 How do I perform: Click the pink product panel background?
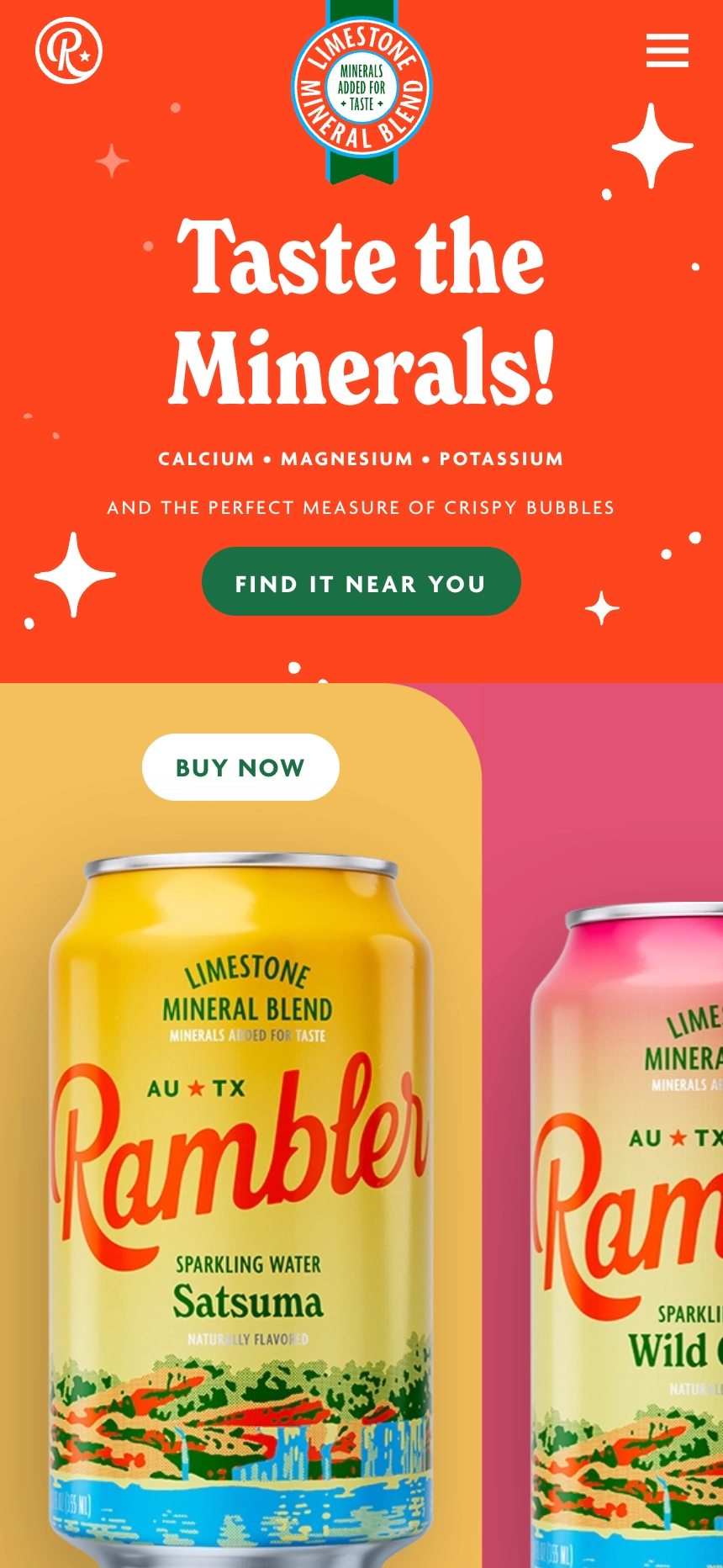pyautogui.click(x=602, y=791)
